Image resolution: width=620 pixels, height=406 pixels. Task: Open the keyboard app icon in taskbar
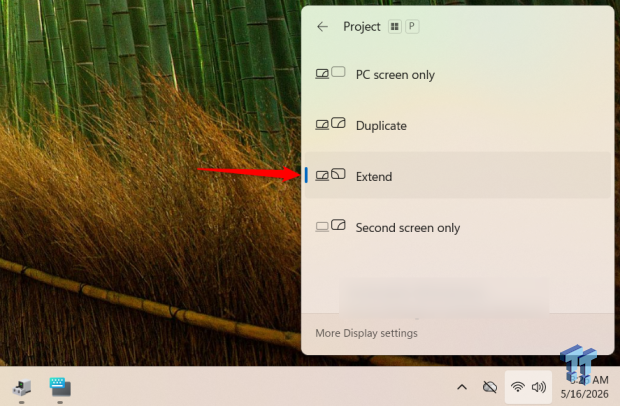pyautogui.click(x=60, y=387)
